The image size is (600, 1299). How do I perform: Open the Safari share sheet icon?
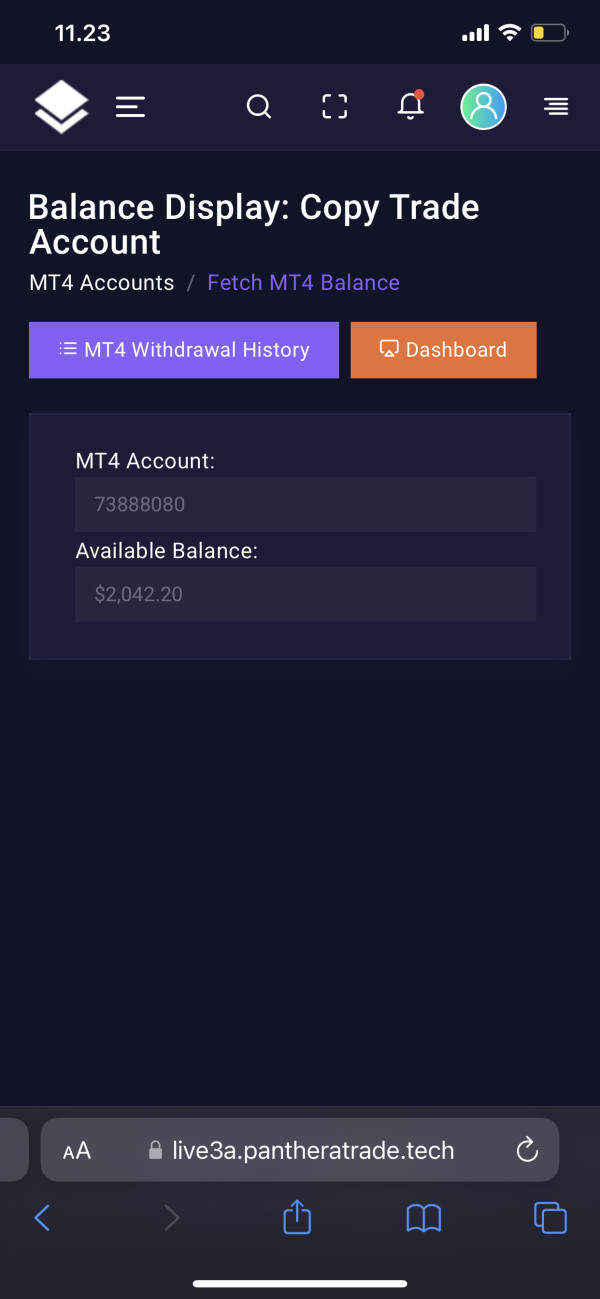pos(297,1216)
